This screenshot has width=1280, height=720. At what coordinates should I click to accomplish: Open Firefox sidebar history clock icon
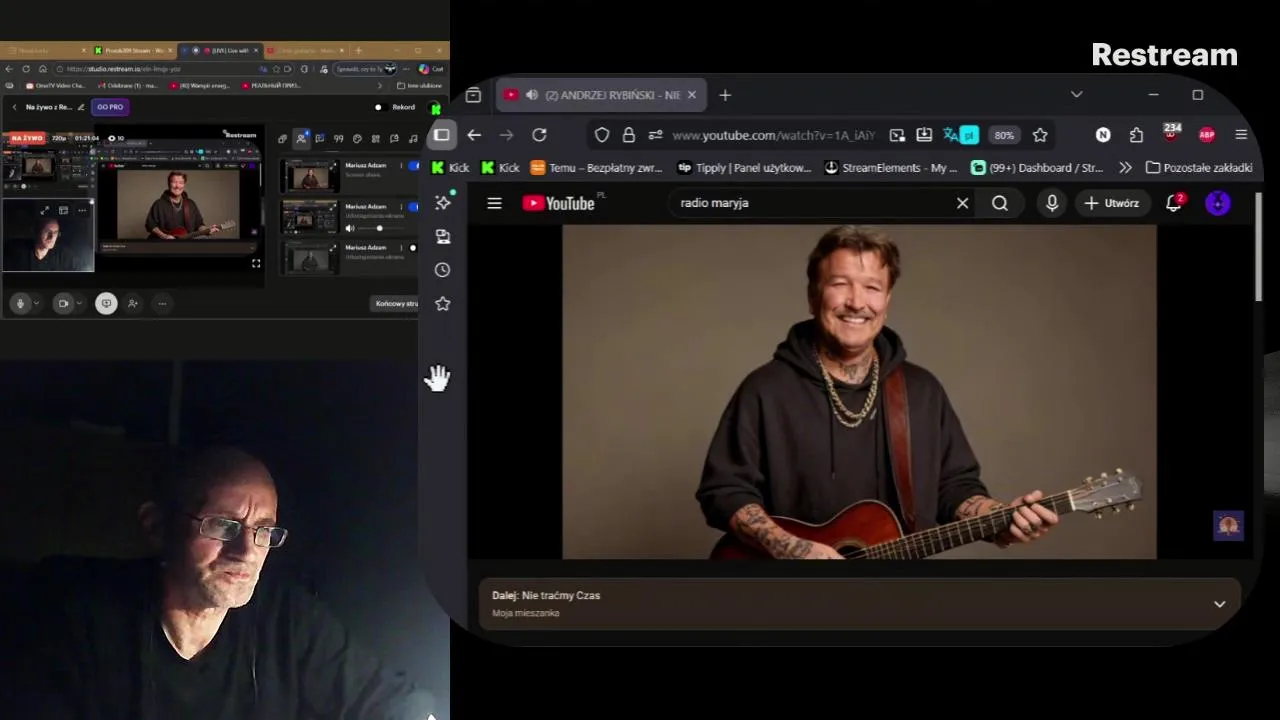(x=443, y=270)
